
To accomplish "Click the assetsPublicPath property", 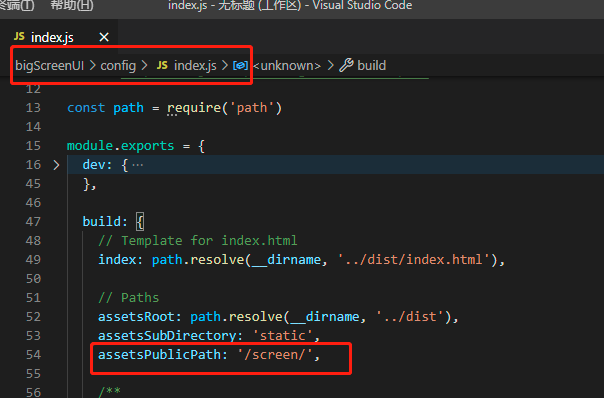I will [159, 354].
